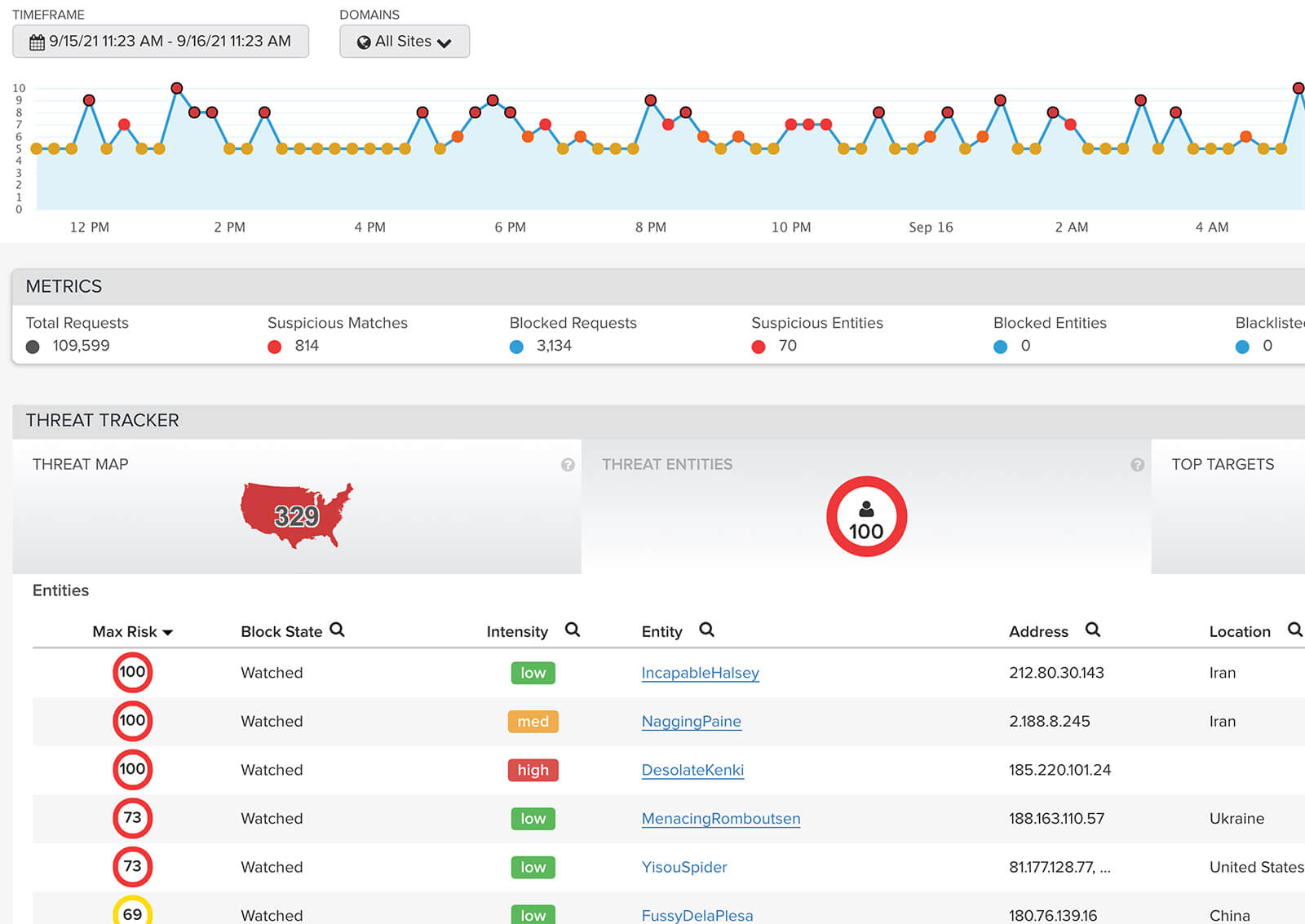Click the globe icon beside All Sites
Screen dimensions: 1305x924
(x=364, y=42)
